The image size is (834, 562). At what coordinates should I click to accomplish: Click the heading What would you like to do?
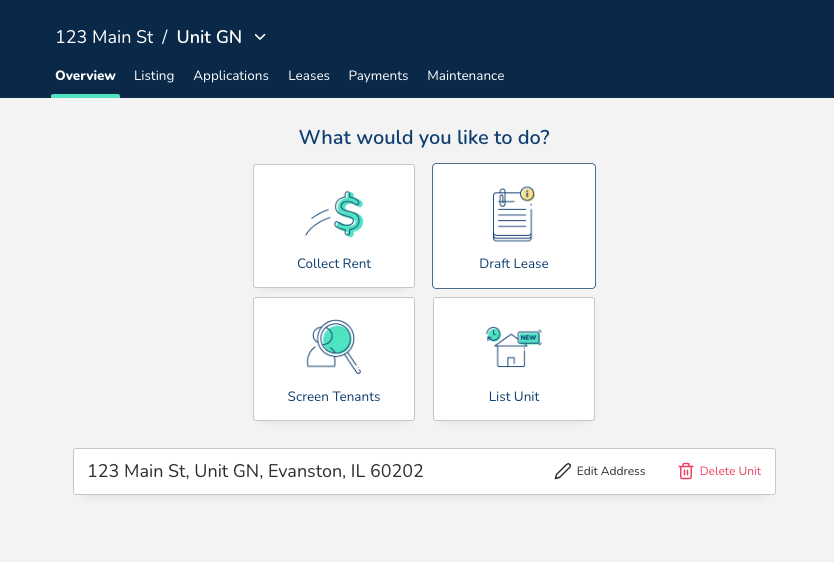coord(424,137)
